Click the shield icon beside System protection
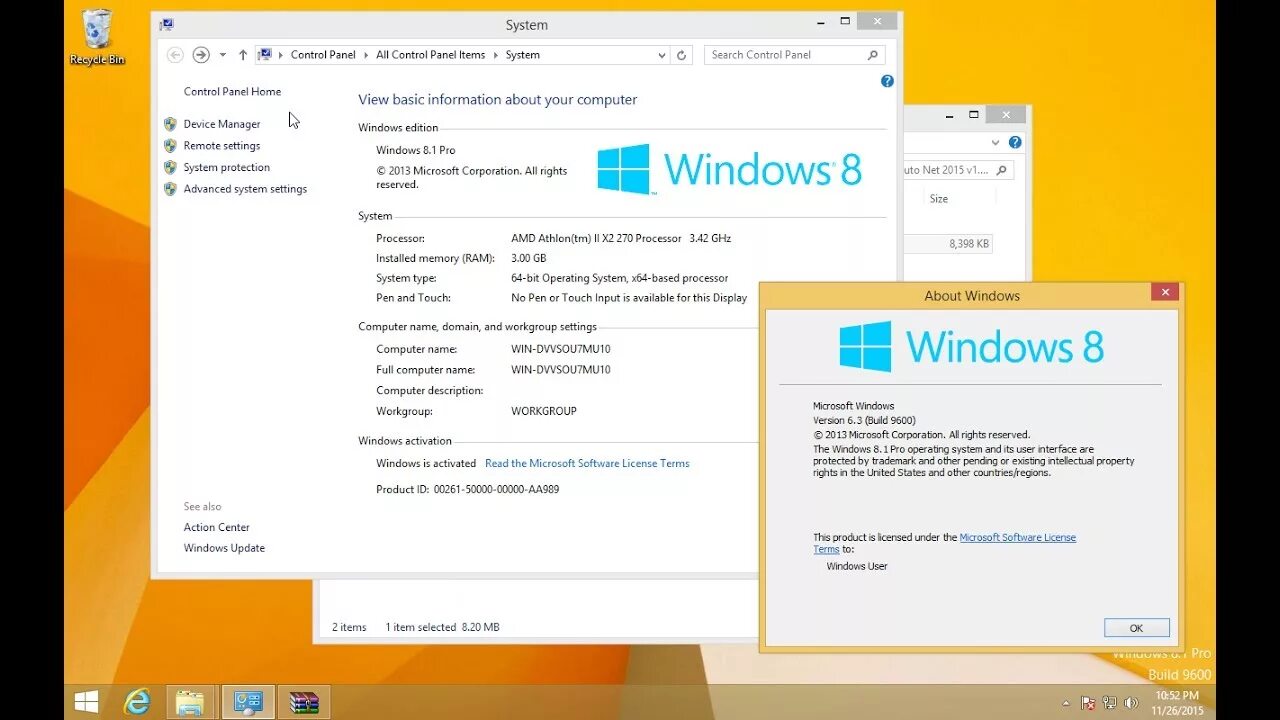Screen dimensions: 1280x720 click(x=170, y=167)
